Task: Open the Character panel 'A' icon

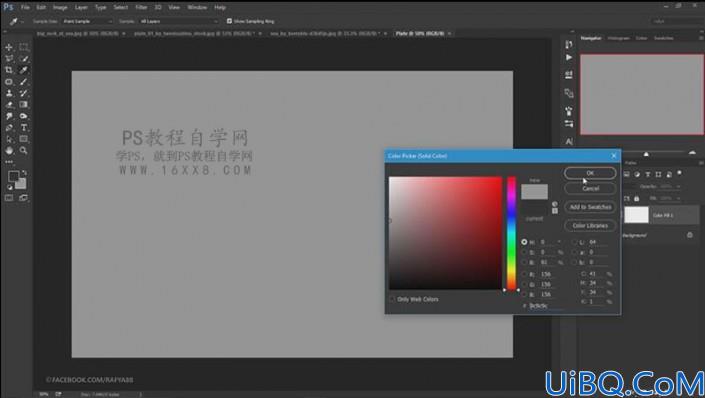Action: click(x=569, y=142)
